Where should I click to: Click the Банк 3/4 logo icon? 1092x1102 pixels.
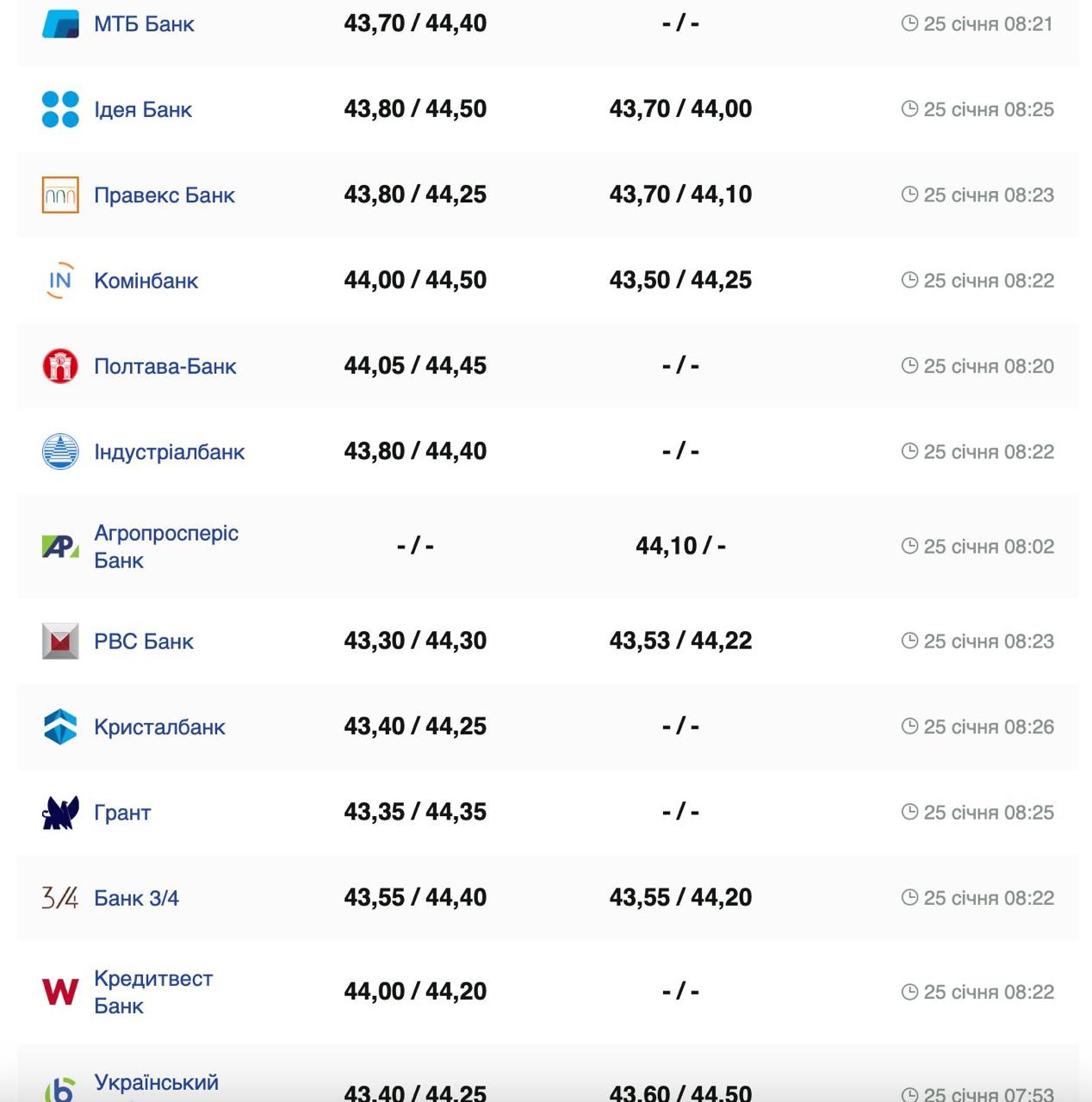click(x=60, y=898)
